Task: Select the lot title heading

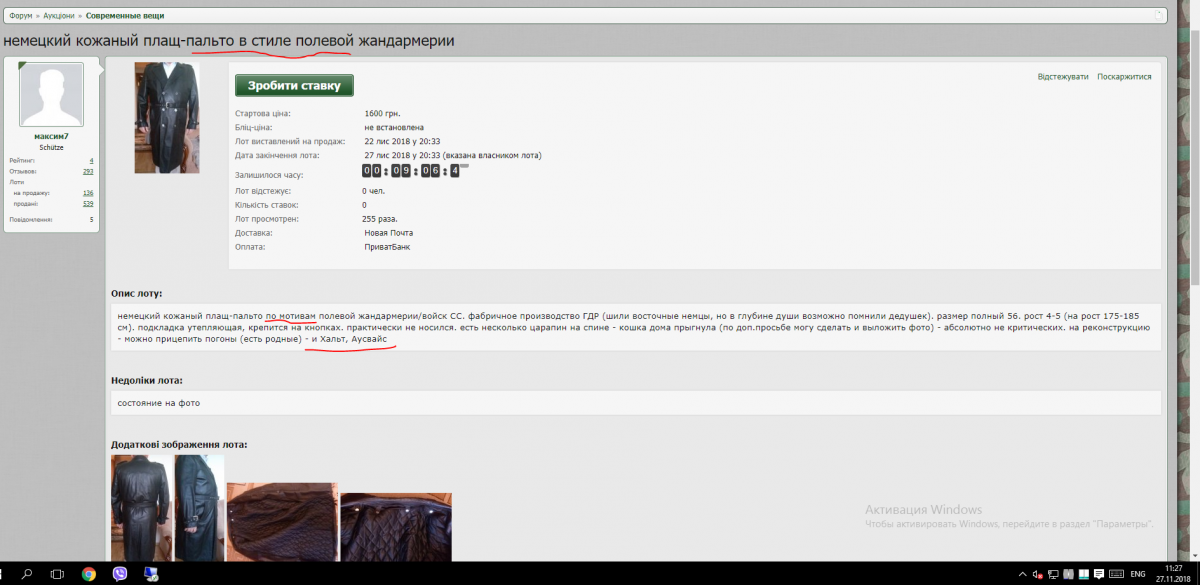Action: (x=229, y=41)
